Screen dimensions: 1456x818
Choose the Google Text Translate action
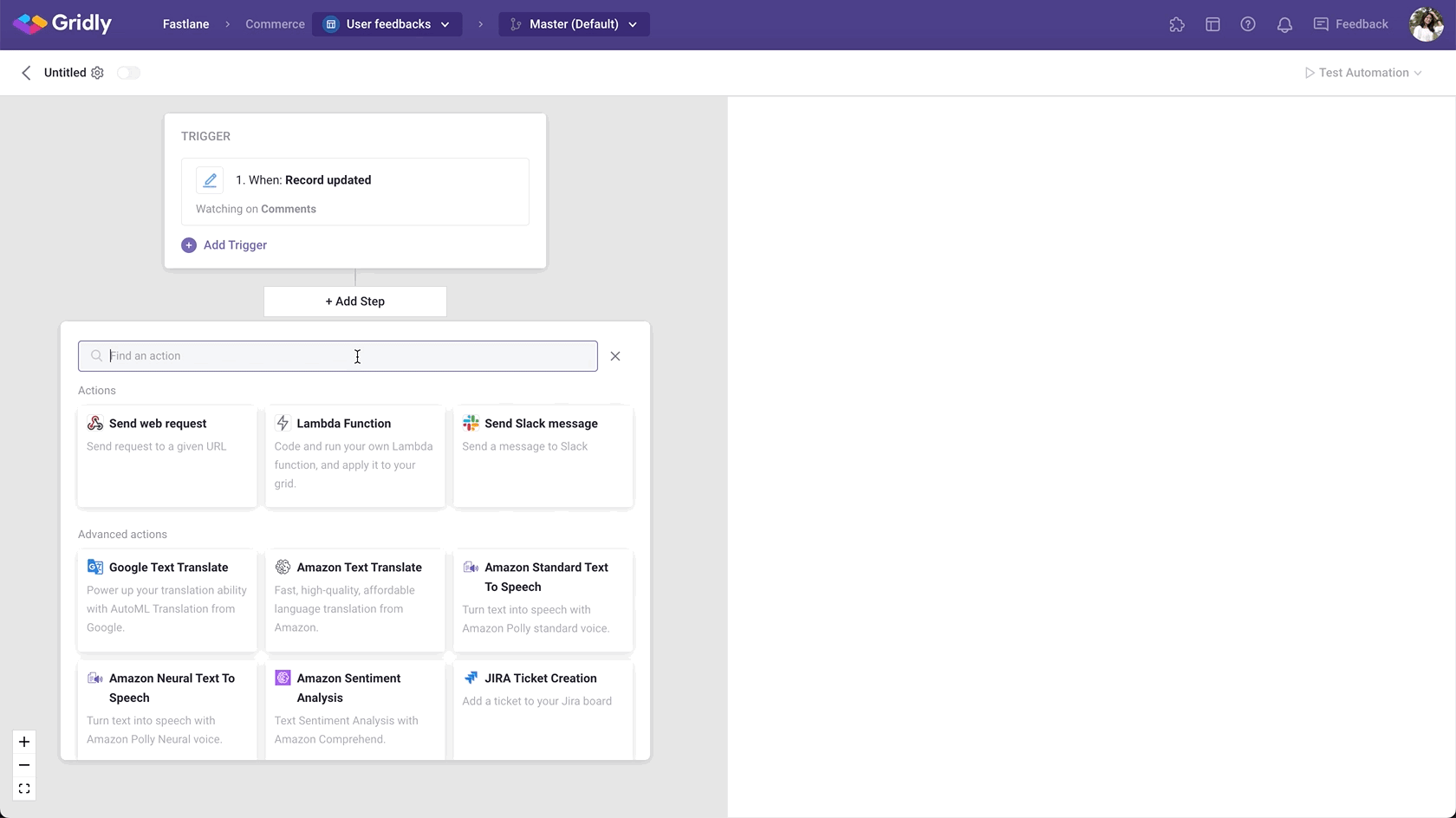click(x=167, y=600)
